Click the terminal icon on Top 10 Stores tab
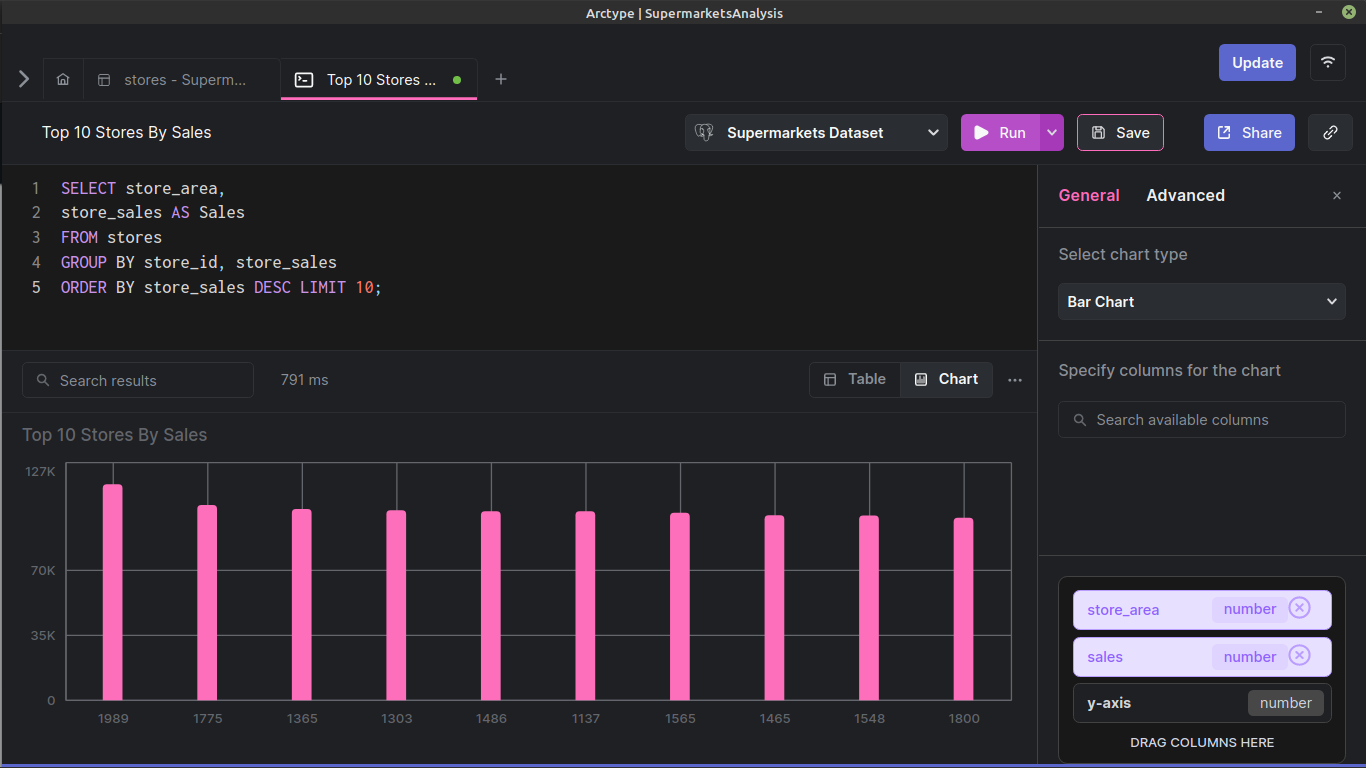Viewport: 1366px width, 768px height. pyautogui.click(x=303, y=79)
